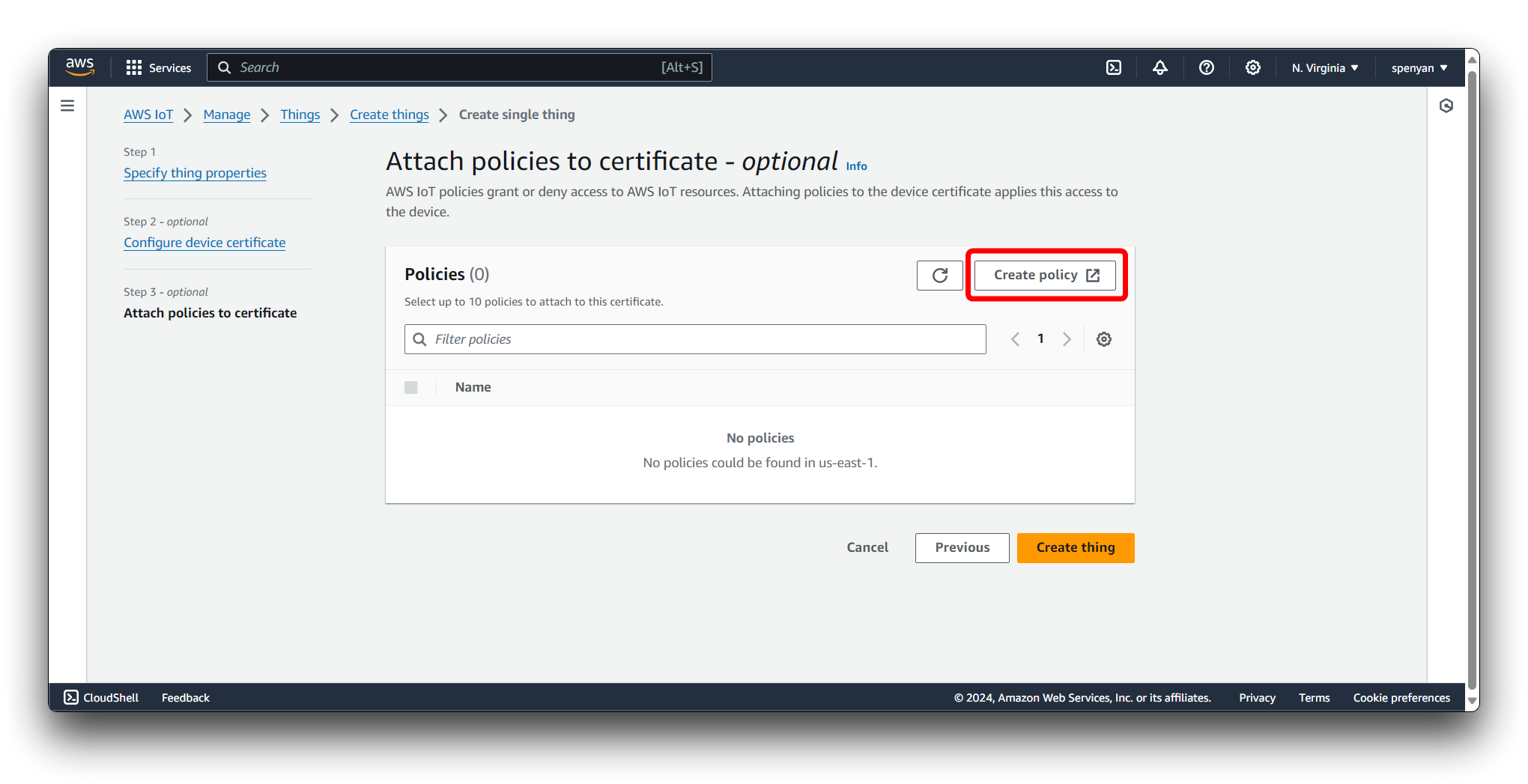
Task: Click the Create single thing breadcrumb text
Action: [517, 115]
